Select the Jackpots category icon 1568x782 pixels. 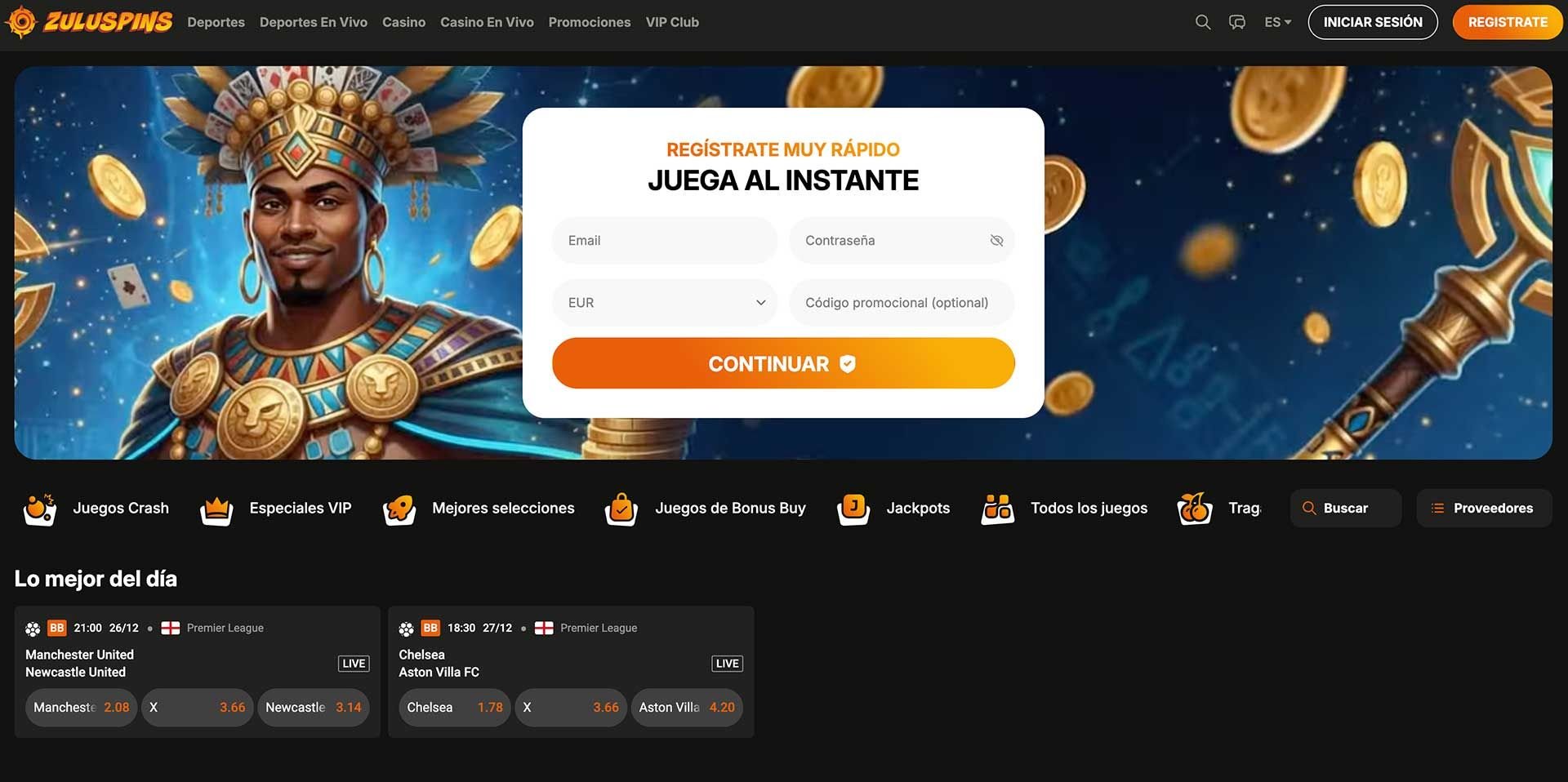[853, 509]
